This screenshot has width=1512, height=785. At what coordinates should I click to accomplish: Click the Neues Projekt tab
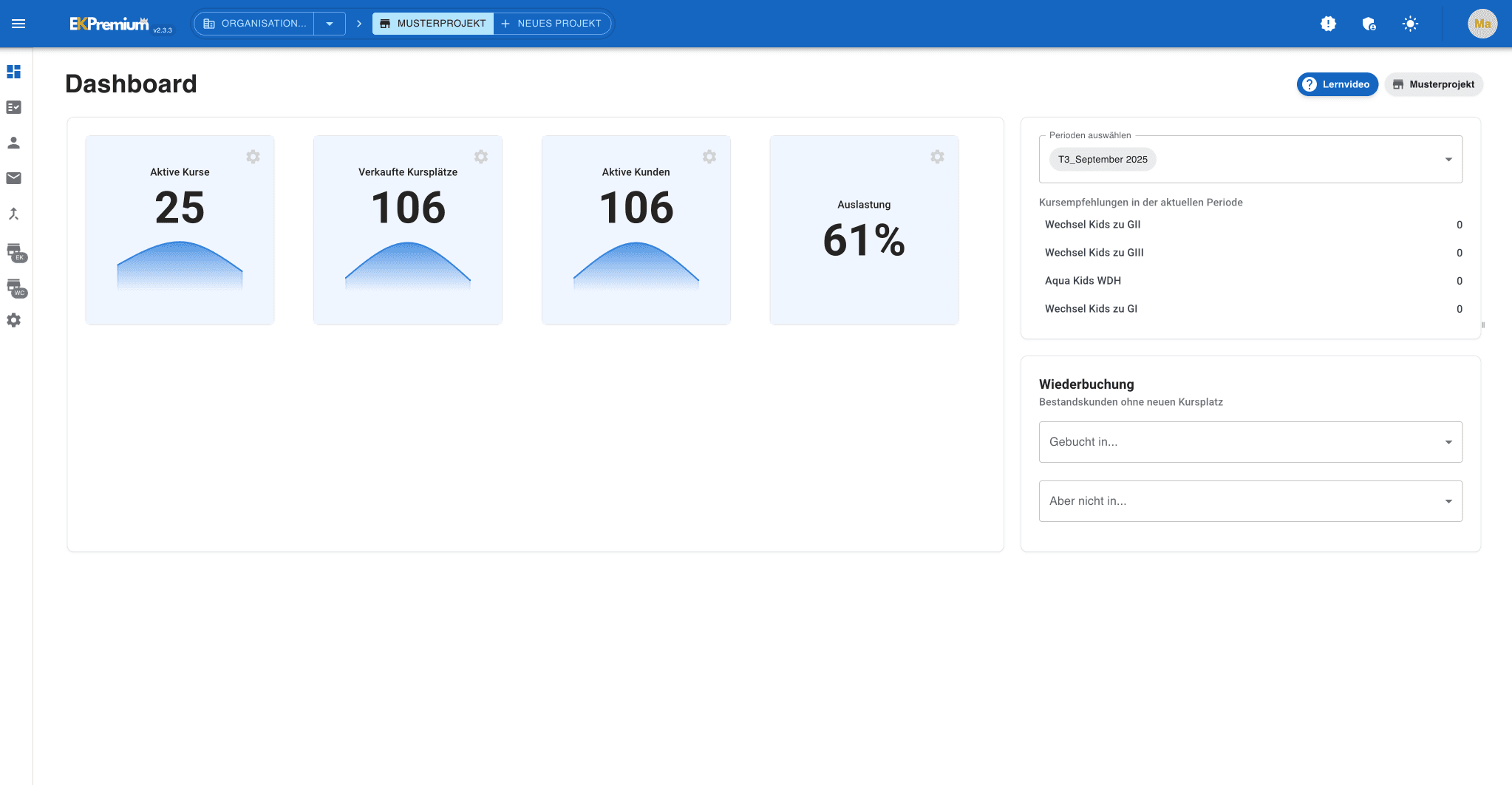[x=551, y=24]
